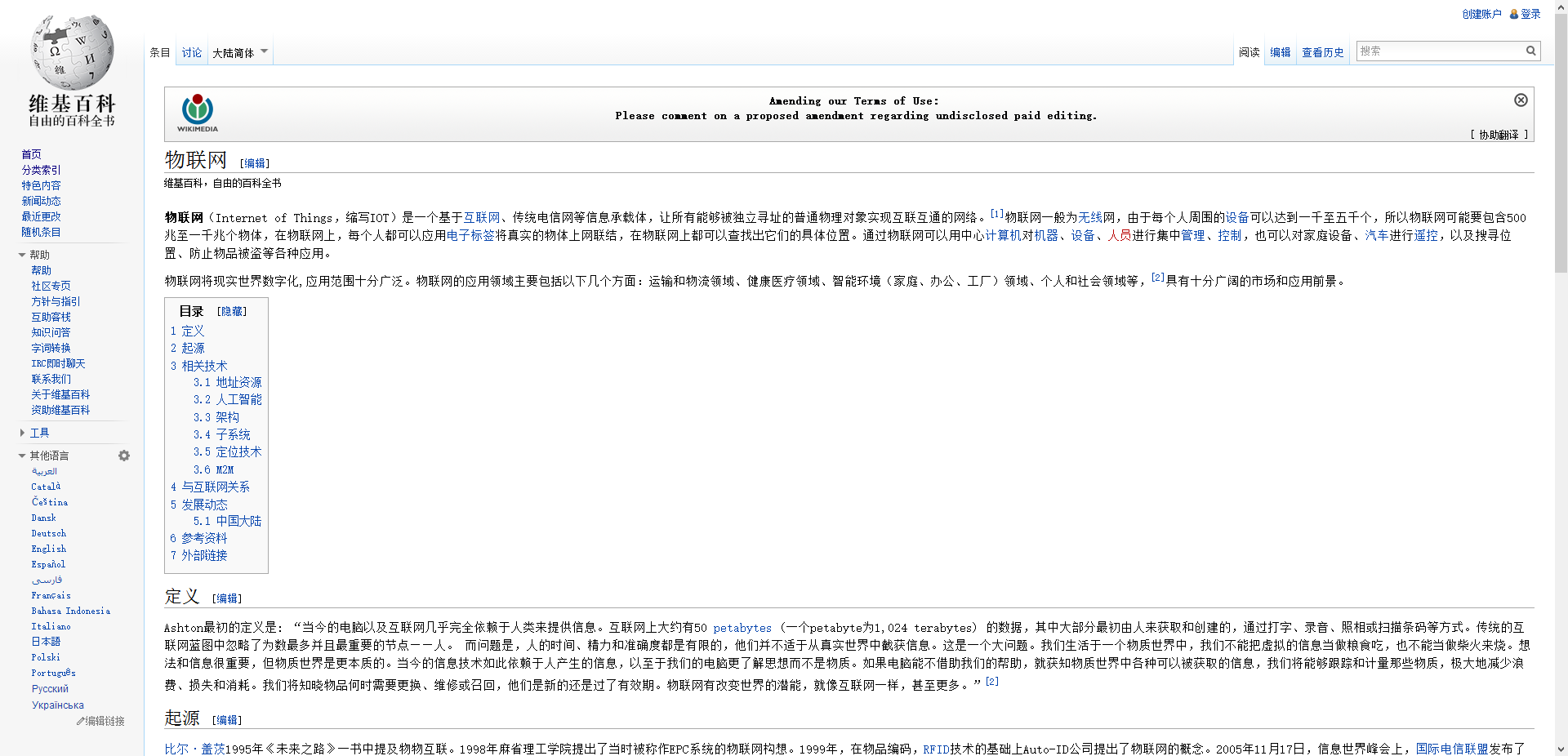Hide the table of contents via 隐藏
This screenshot has width=1568, height=756.
coord(232,311)
